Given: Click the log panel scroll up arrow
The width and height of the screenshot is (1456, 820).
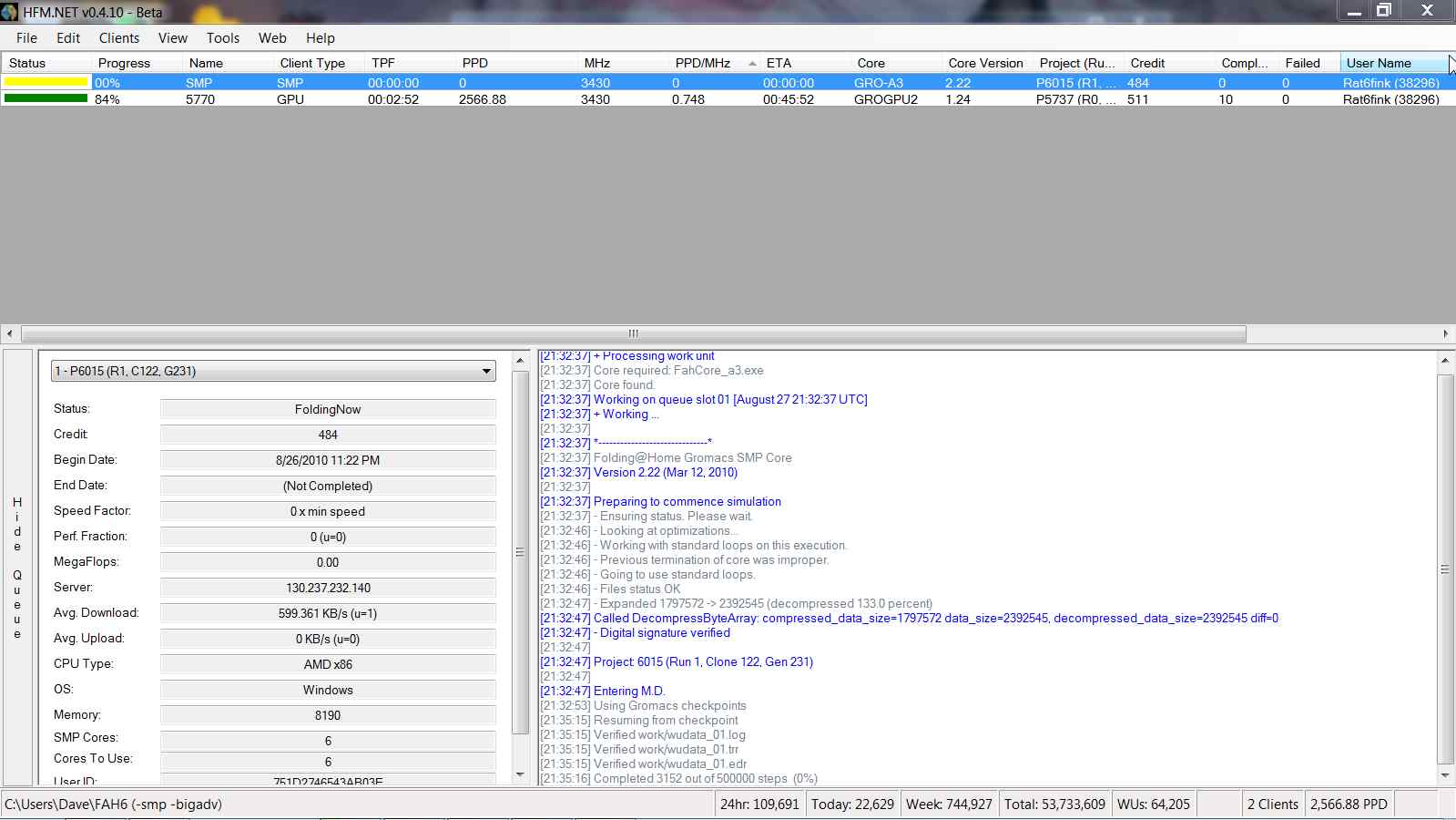Looking at the screenshot, I should [1445, 361].
